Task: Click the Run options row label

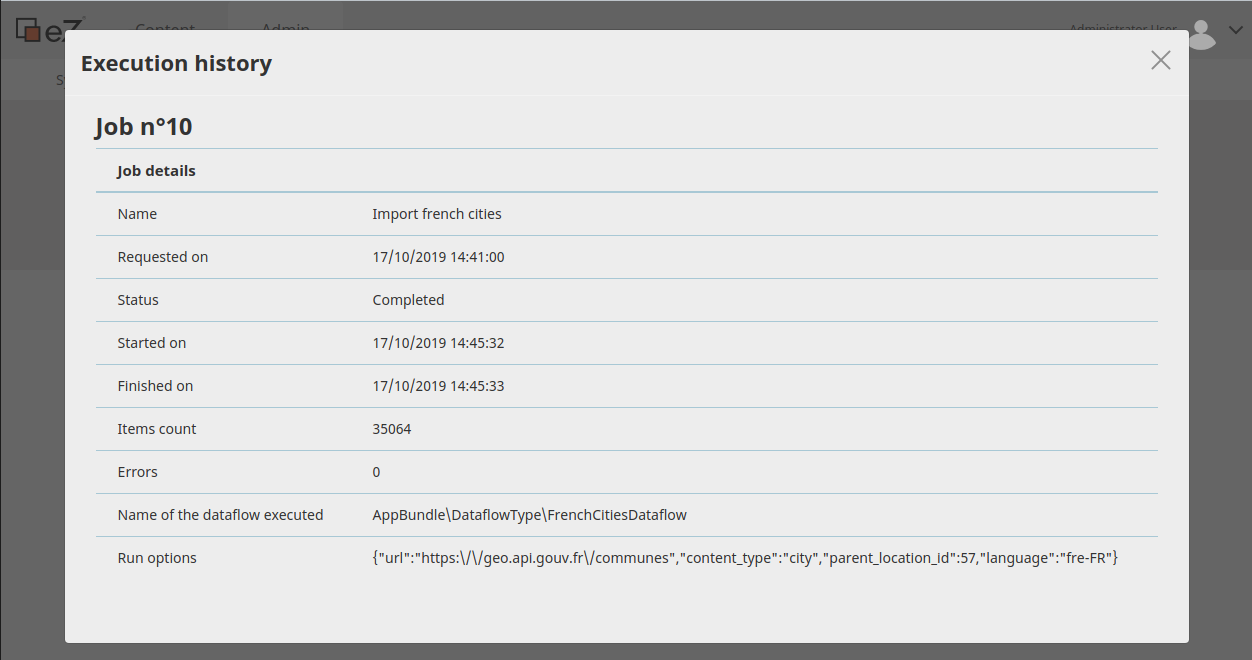Action: point(157,558)
